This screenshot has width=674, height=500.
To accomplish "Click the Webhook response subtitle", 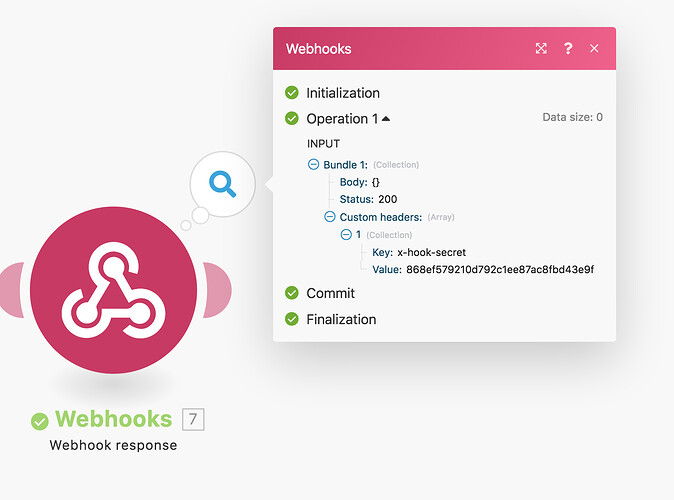I will click(x=113, y=445).
